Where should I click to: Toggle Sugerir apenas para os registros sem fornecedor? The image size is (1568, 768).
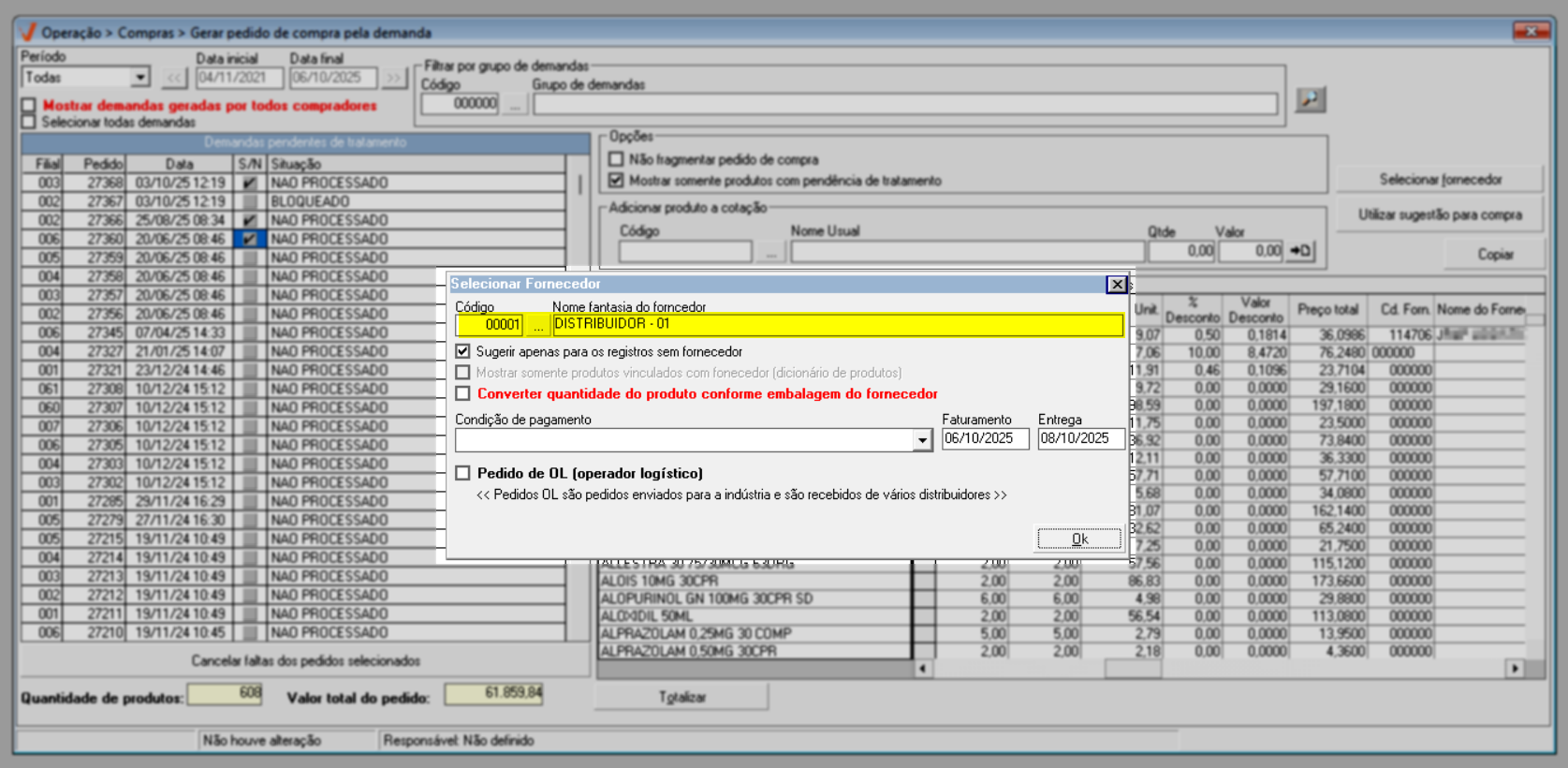pyautogui.click(x=462, y=351)
